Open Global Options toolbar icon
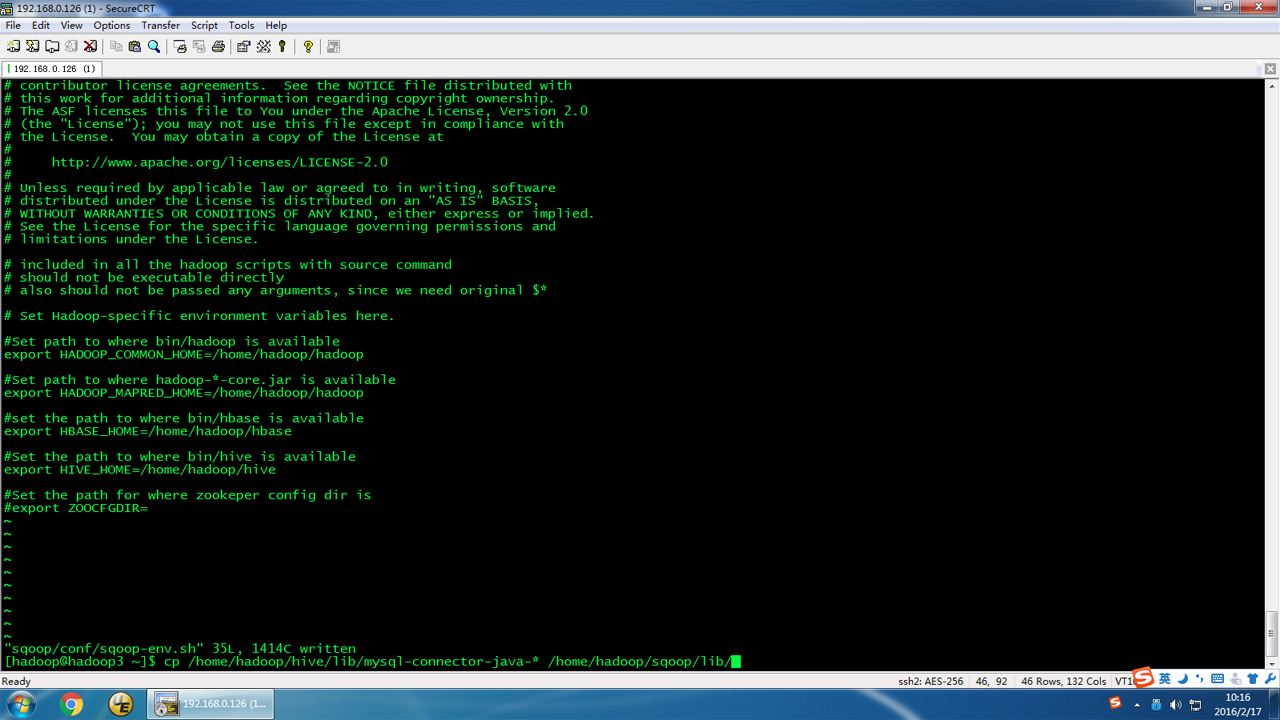The height and width of the screenshot is (720, 1280). 264,46
